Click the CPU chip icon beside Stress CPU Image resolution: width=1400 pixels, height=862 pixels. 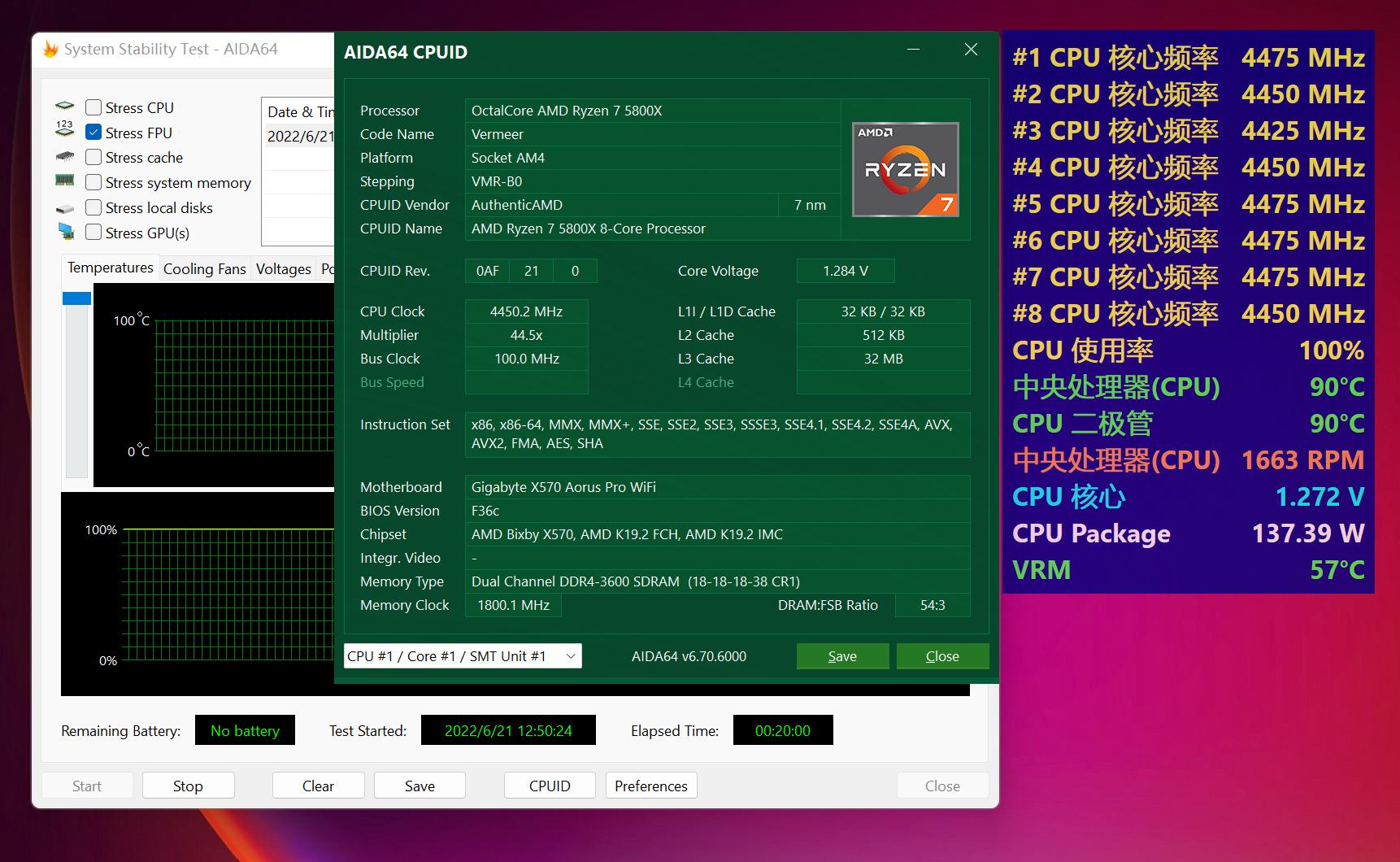pos(65,107)
